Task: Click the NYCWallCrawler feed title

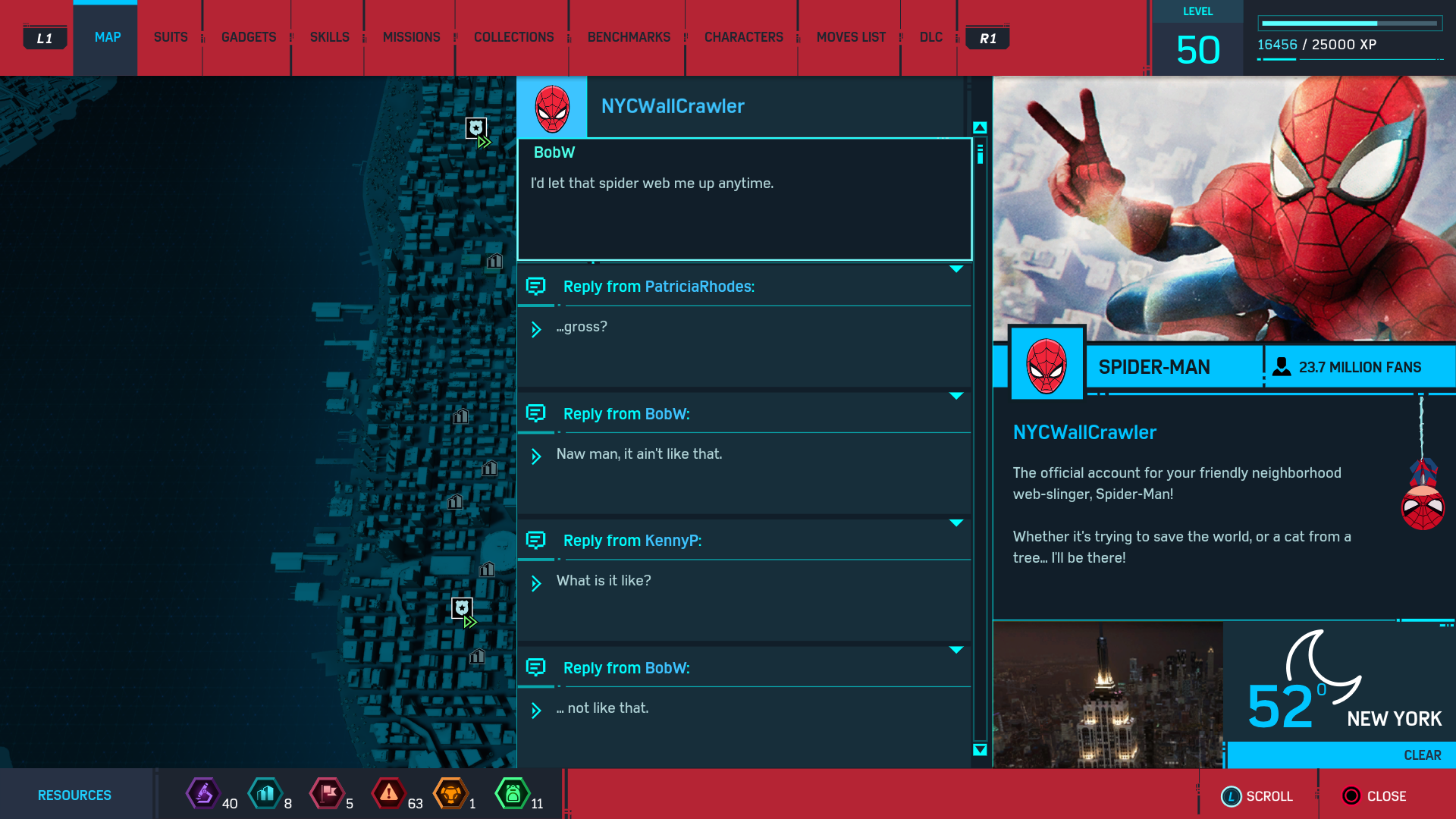Action: [673, 106]
